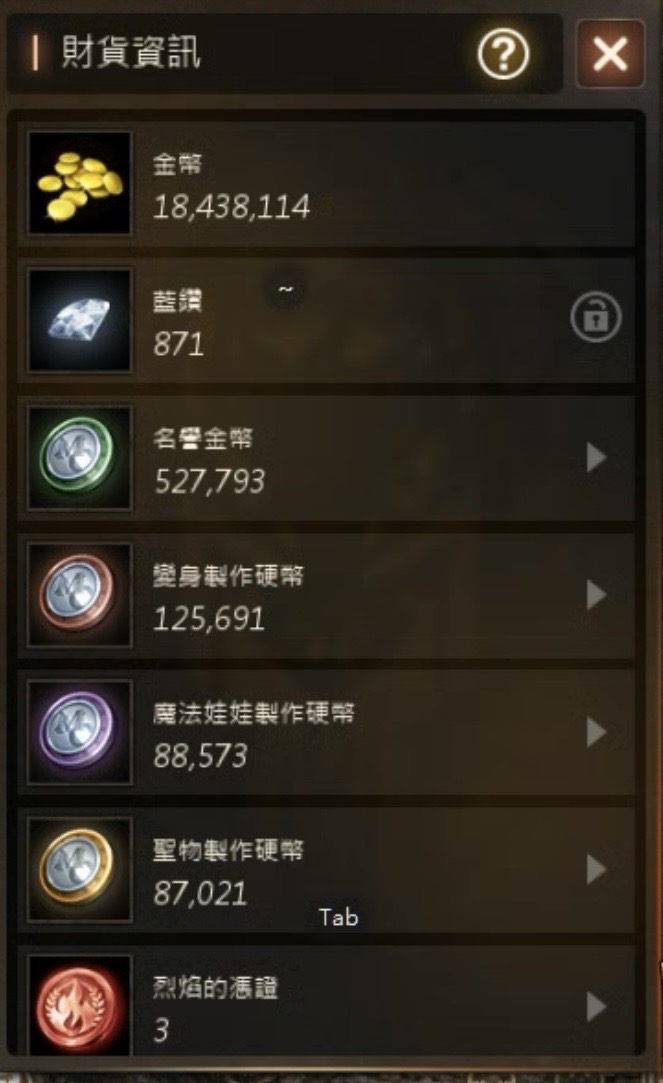Select the green 名譽金幣 coin icon
This screenshot has height=1083, width=663.
79,457
